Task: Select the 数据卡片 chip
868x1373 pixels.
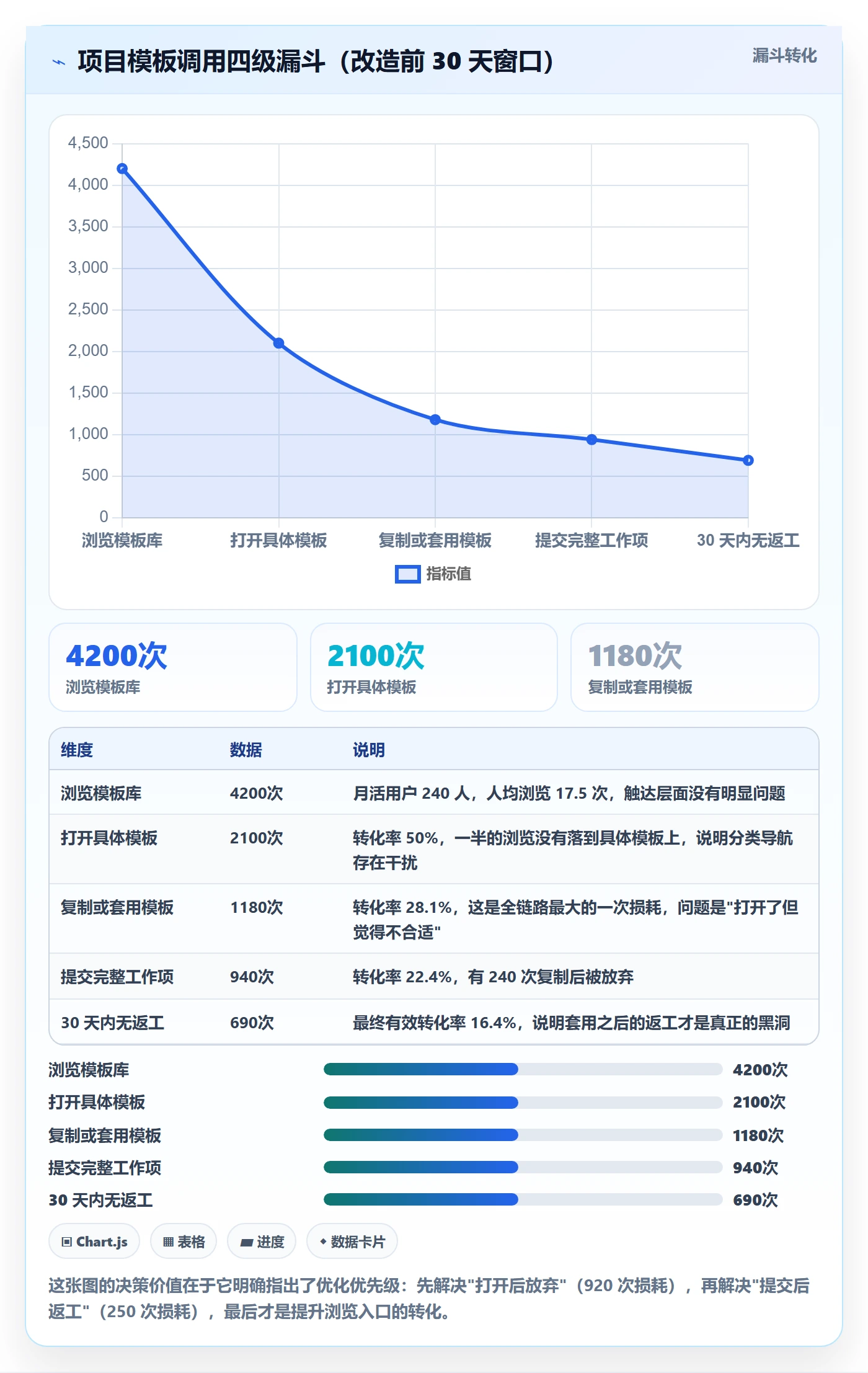Action: [x=352, y=1242]
